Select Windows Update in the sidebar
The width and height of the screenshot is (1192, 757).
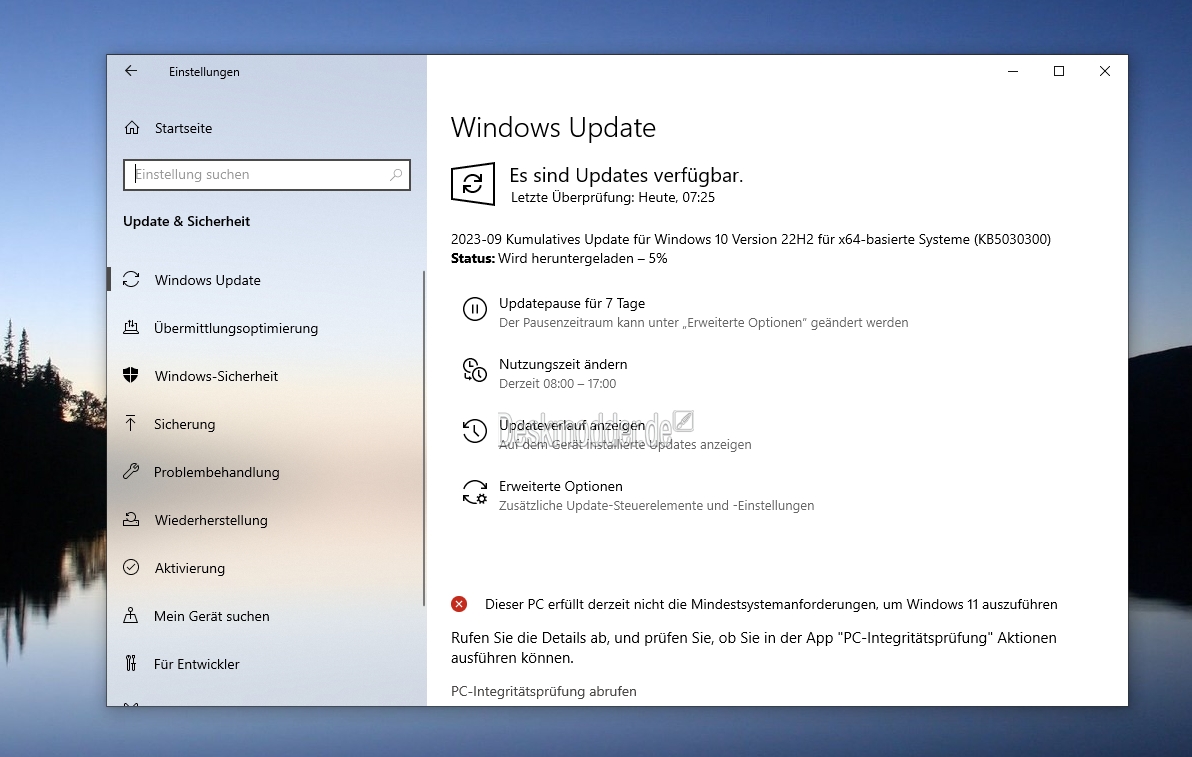click(x=208, y=280)
